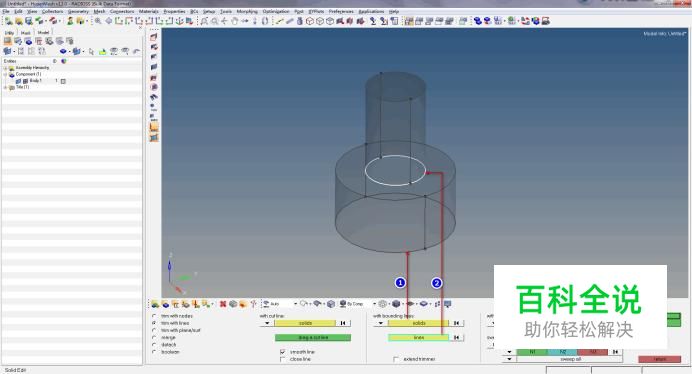
Task: Reset the bounding lines selection
Action: click(x=457, y=337)
